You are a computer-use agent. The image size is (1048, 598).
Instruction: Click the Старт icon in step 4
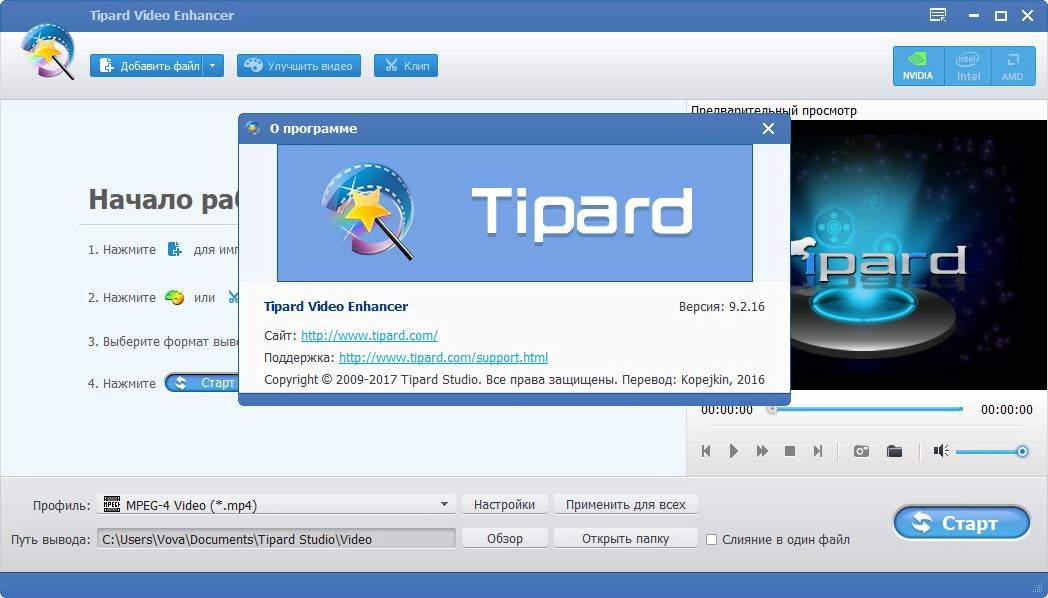coord(201,383)
